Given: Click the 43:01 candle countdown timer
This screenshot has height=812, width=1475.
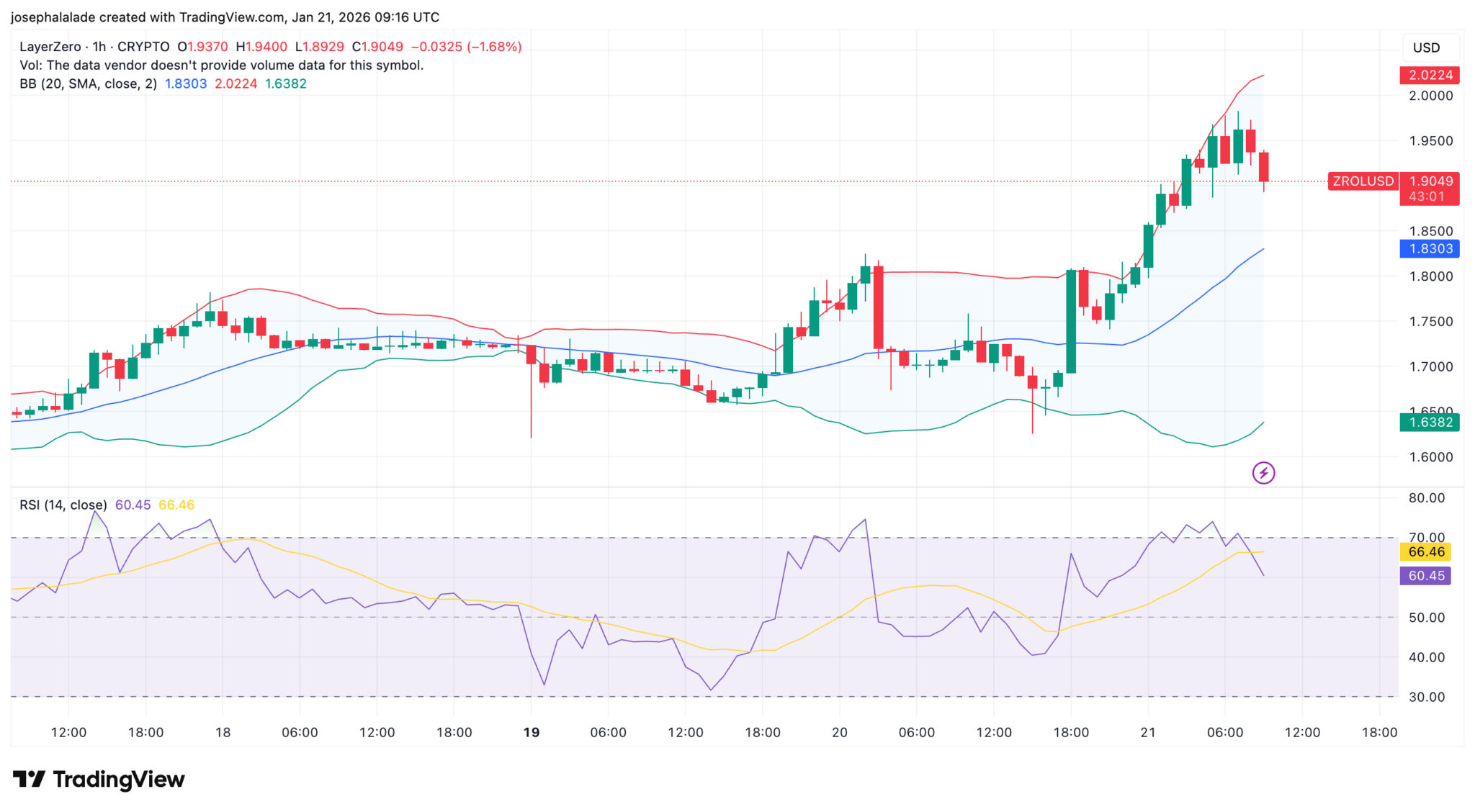Looking at the screenshot, I should [x=1426, y=197].
